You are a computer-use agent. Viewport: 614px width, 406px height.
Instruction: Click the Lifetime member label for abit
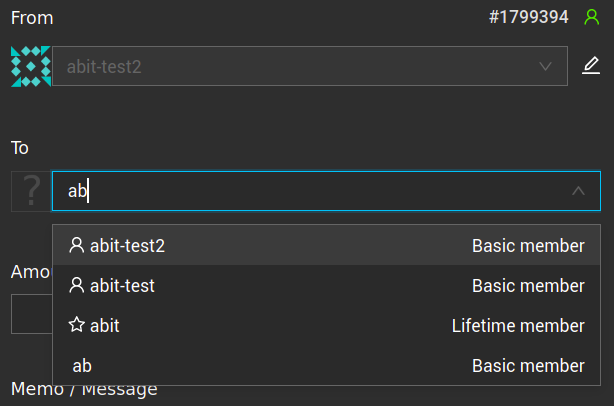point(518,326)
